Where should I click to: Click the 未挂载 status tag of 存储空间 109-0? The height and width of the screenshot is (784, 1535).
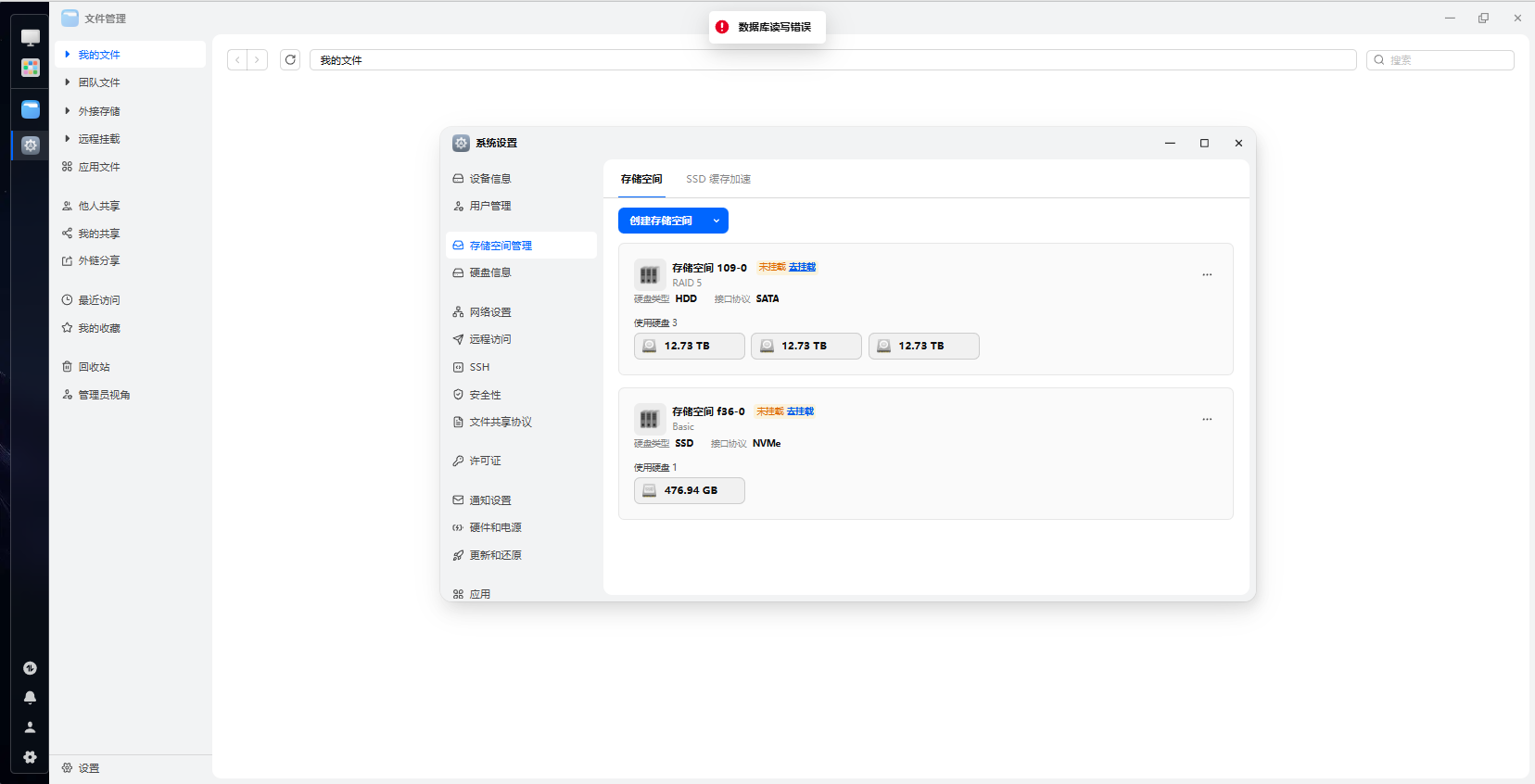(x=772, y=267)
